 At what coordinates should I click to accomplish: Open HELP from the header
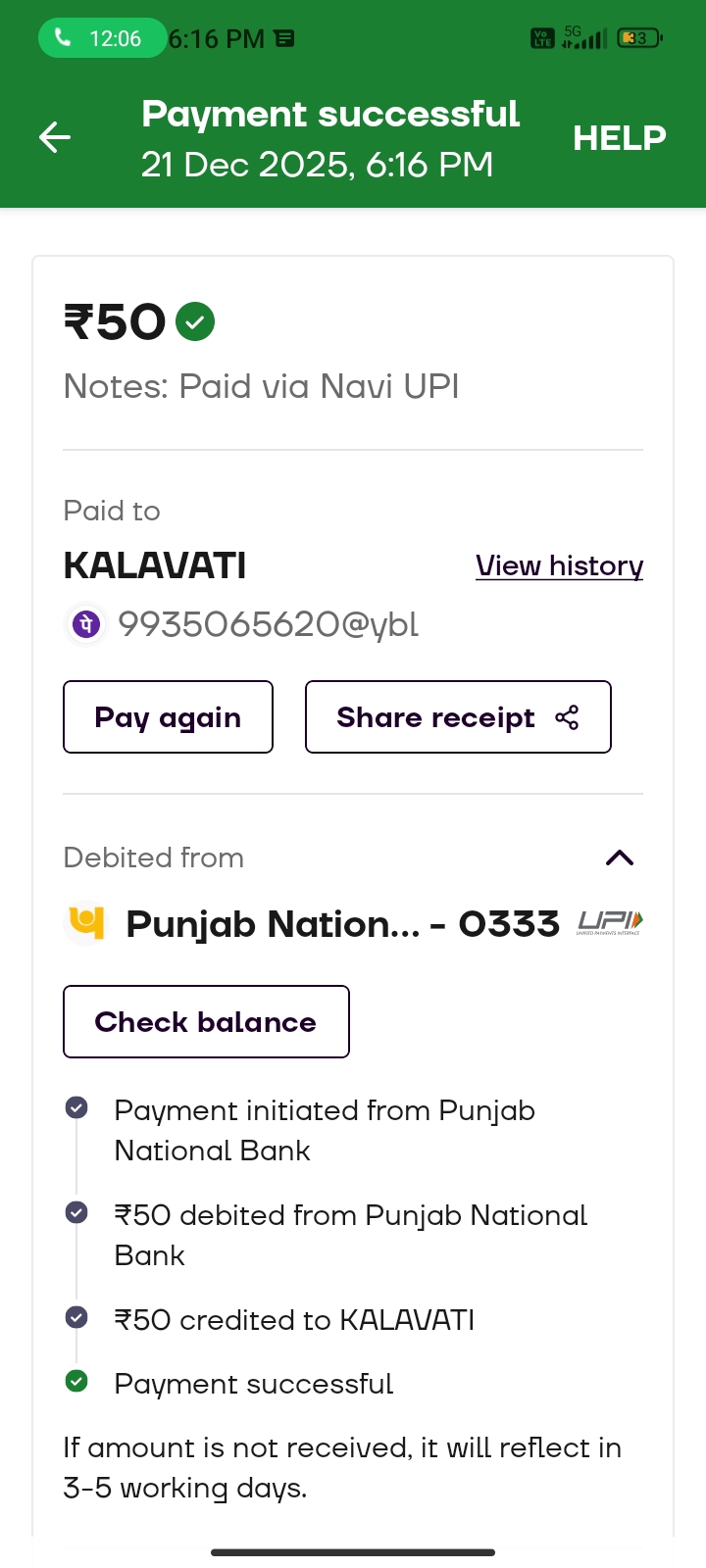(619, 138)
